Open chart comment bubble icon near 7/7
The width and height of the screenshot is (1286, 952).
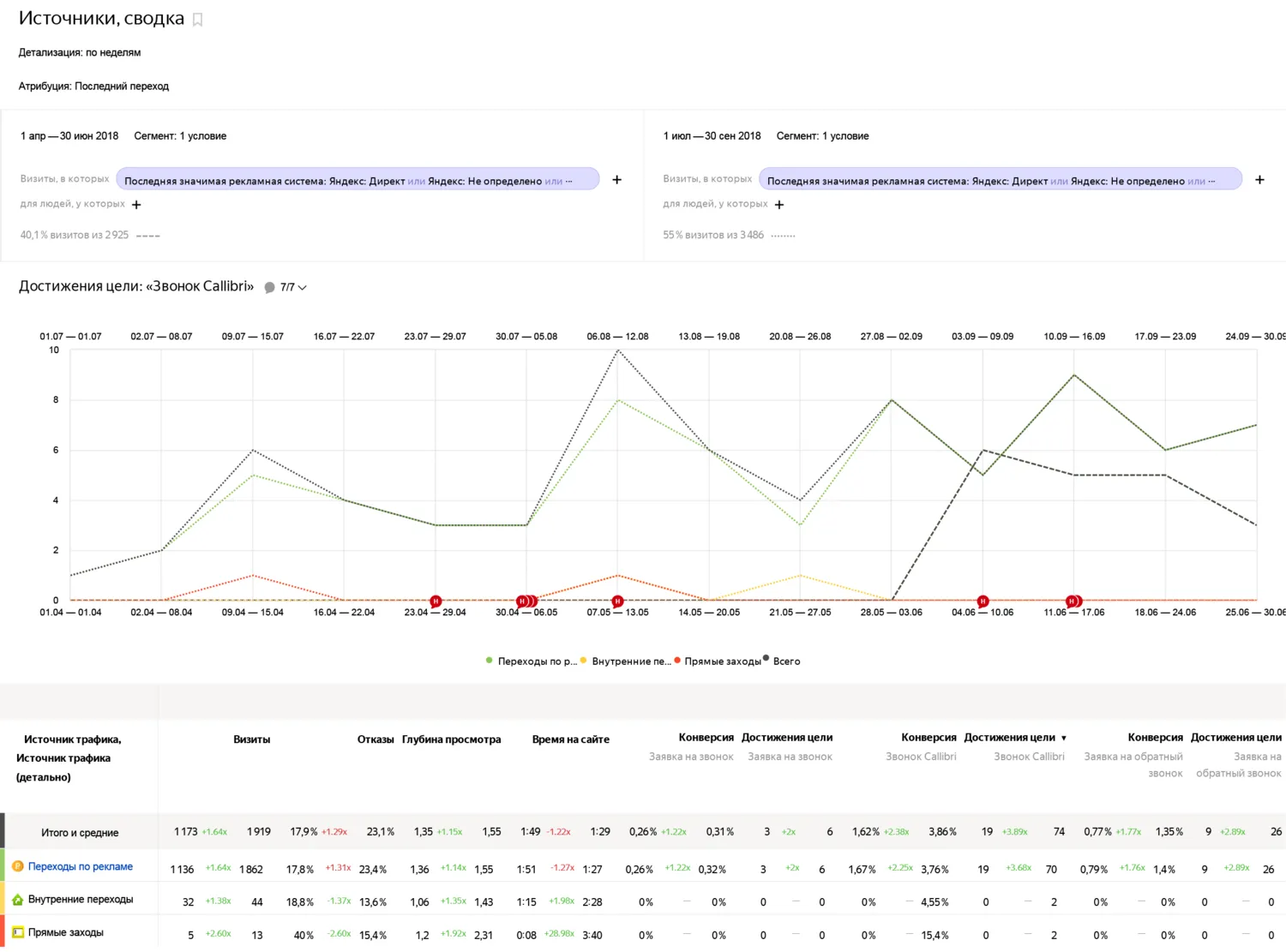point(269,288)
